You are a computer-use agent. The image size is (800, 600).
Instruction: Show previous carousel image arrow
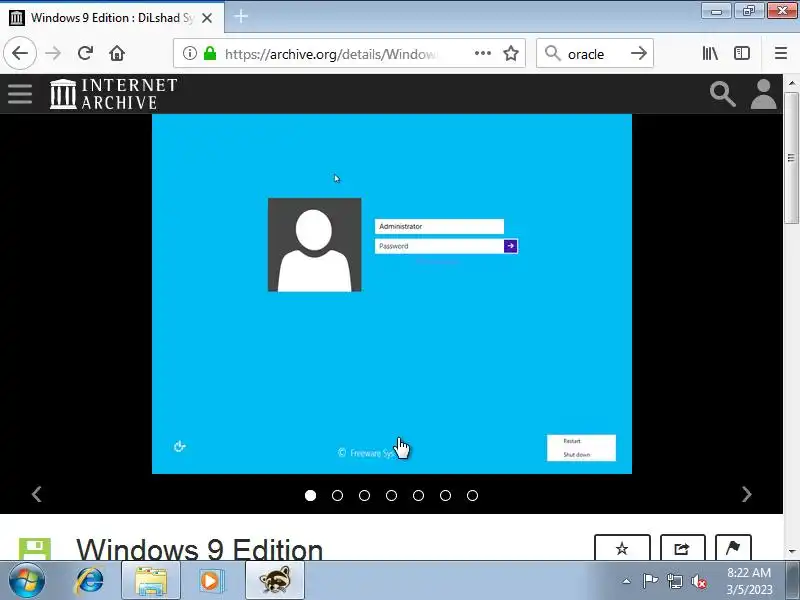coord(36,494)
